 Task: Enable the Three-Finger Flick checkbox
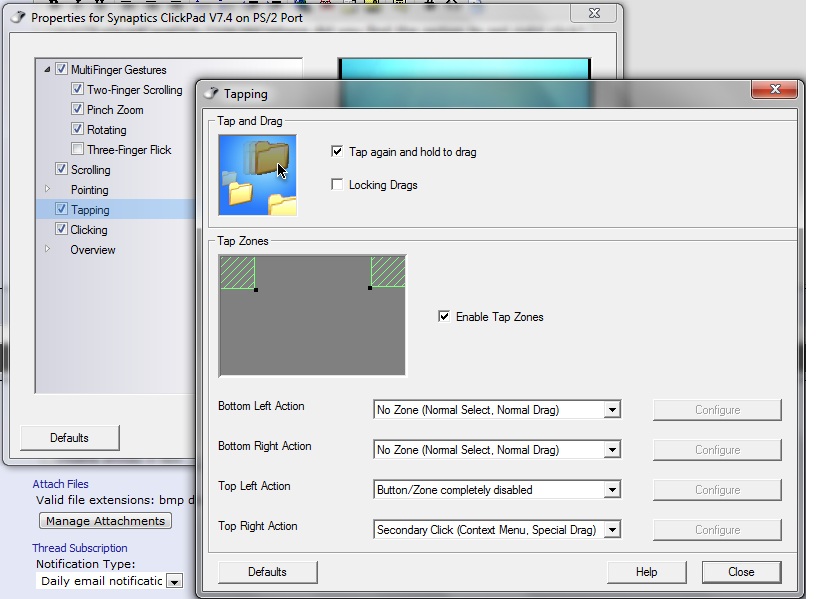pos(77,149)
